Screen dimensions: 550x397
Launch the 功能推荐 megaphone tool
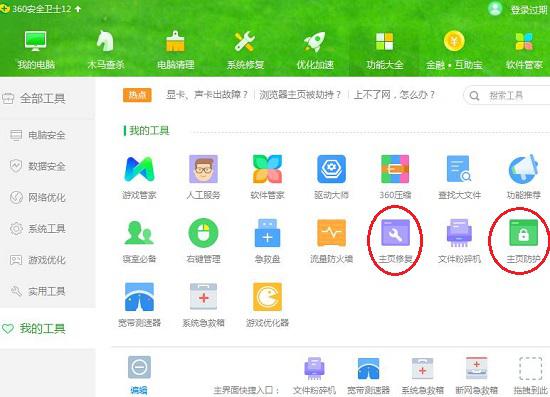523,177
